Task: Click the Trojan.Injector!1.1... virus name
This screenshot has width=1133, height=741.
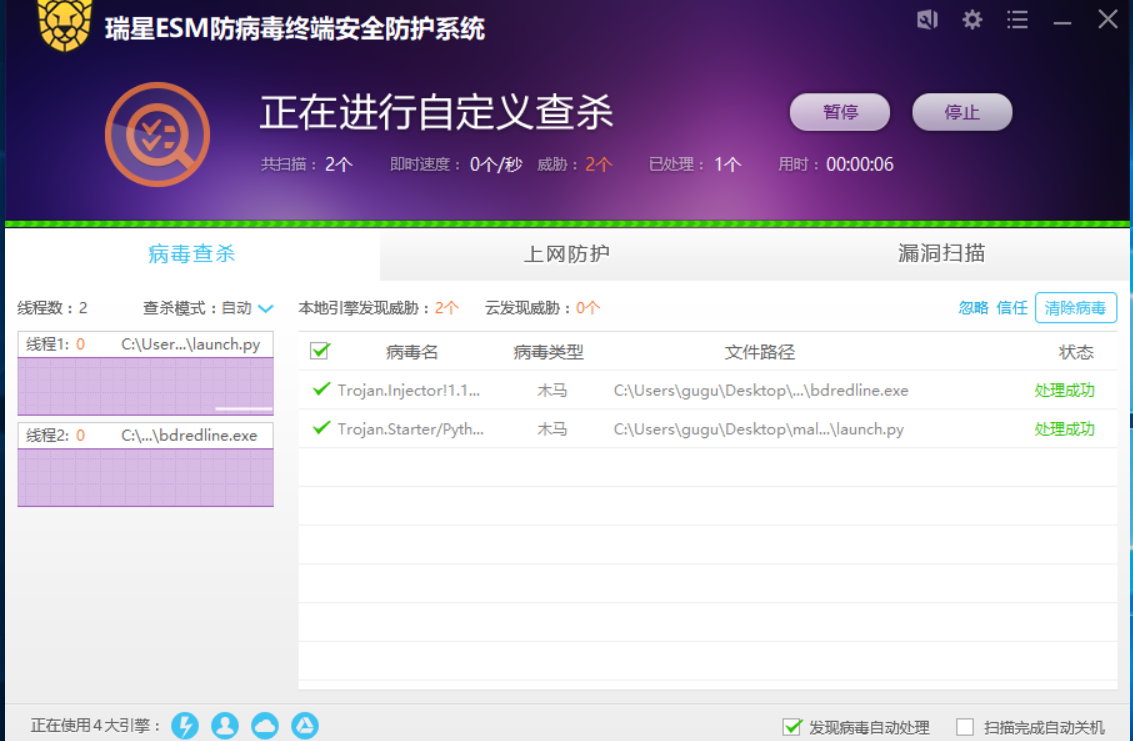Action: click(408, 390)
